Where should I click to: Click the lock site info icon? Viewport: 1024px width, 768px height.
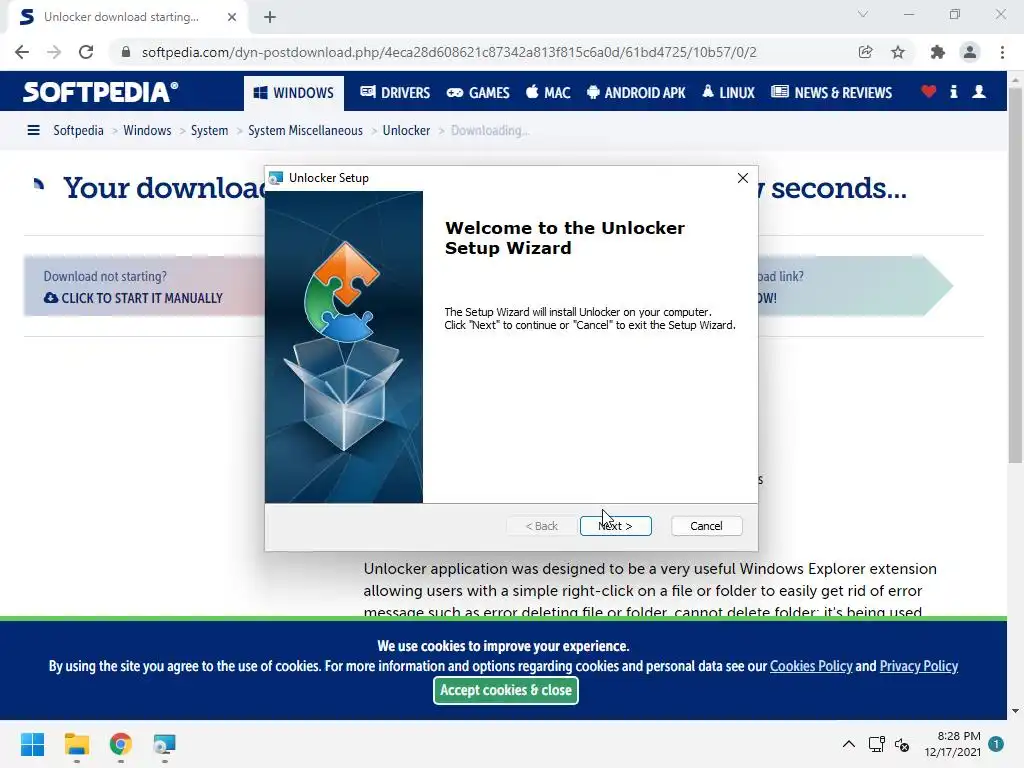pos(126,52)
